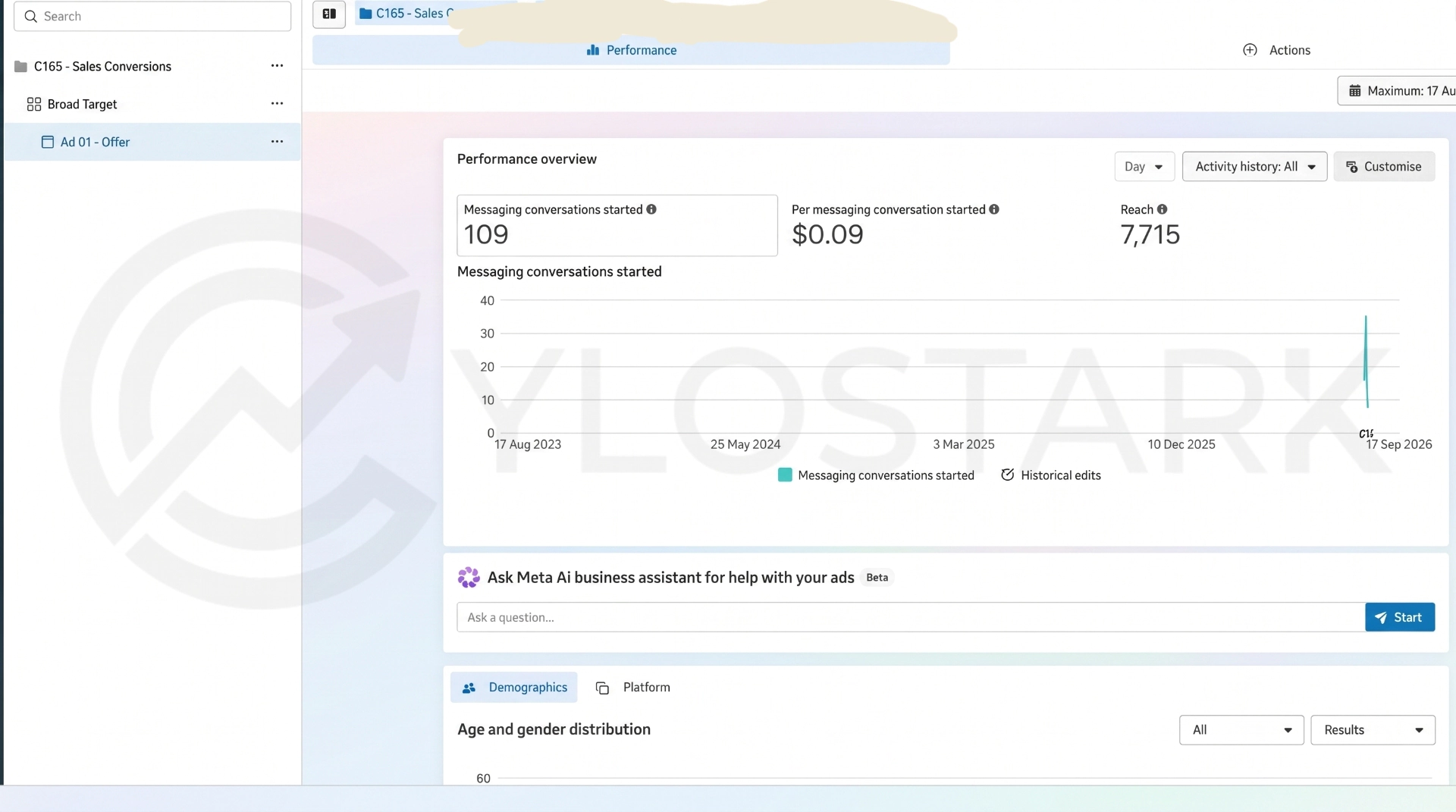Open the Activity history: All dropdown
The image size is (1456, 812).
[x=1255, y=167]
